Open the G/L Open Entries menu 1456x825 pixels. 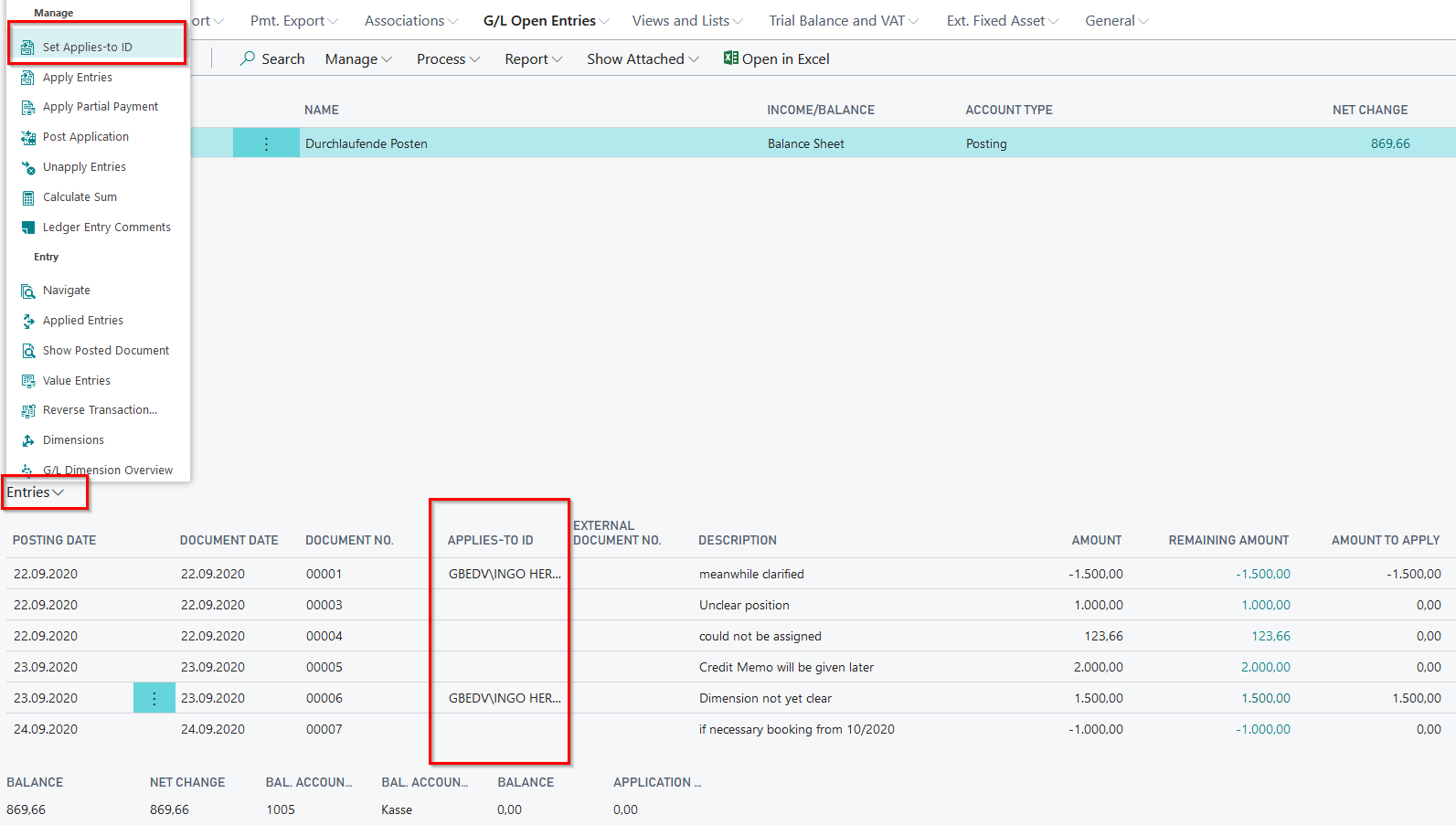[546, 21]
